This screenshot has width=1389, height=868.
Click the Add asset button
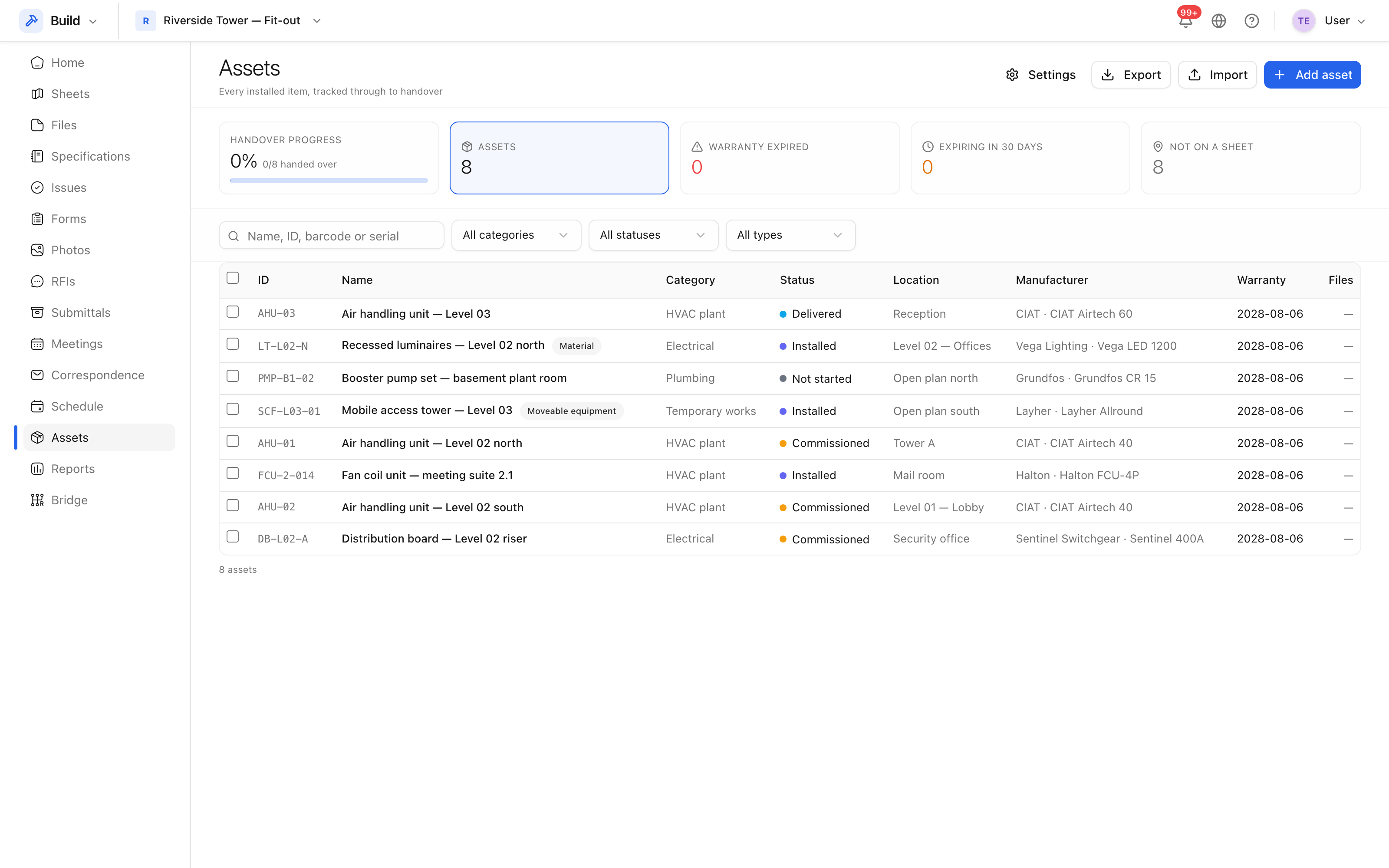(x=1312, y=75)
